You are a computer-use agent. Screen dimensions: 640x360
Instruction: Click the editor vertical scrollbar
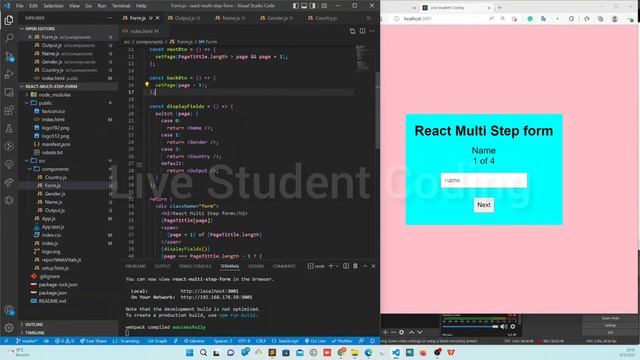[x=378, y=110]
